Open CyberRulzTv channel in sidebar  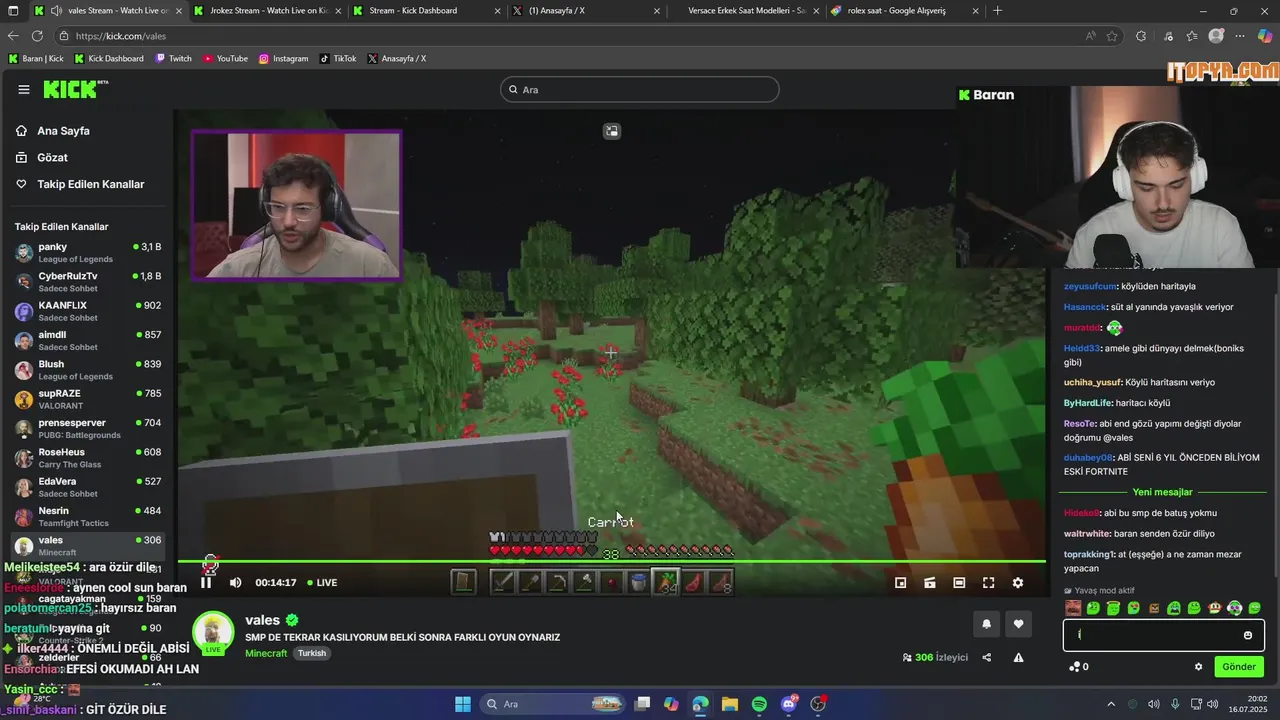(x=88, y=282)
